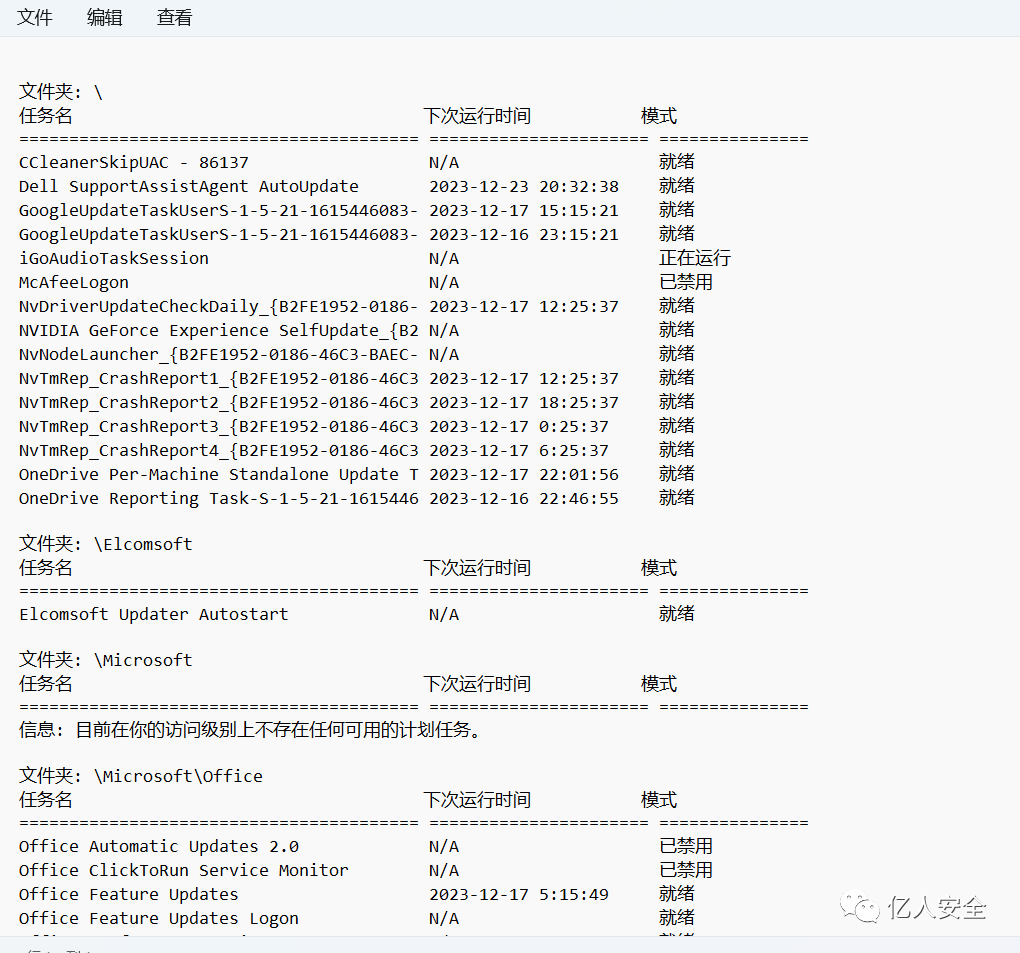Image resolution: width=1020 pixels, height=953 pixels.
Task: Click the 文件夹: \Microsoft\Office heading
Action: (141, 776)
